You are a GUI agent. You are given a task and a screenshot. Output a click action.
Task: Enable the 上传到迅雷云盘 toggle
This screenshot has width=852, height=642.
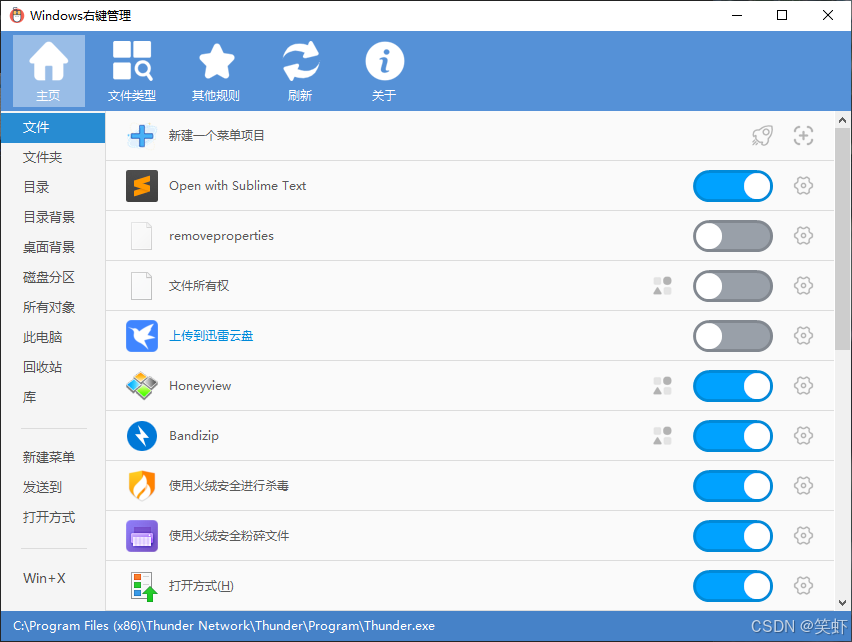732,336
